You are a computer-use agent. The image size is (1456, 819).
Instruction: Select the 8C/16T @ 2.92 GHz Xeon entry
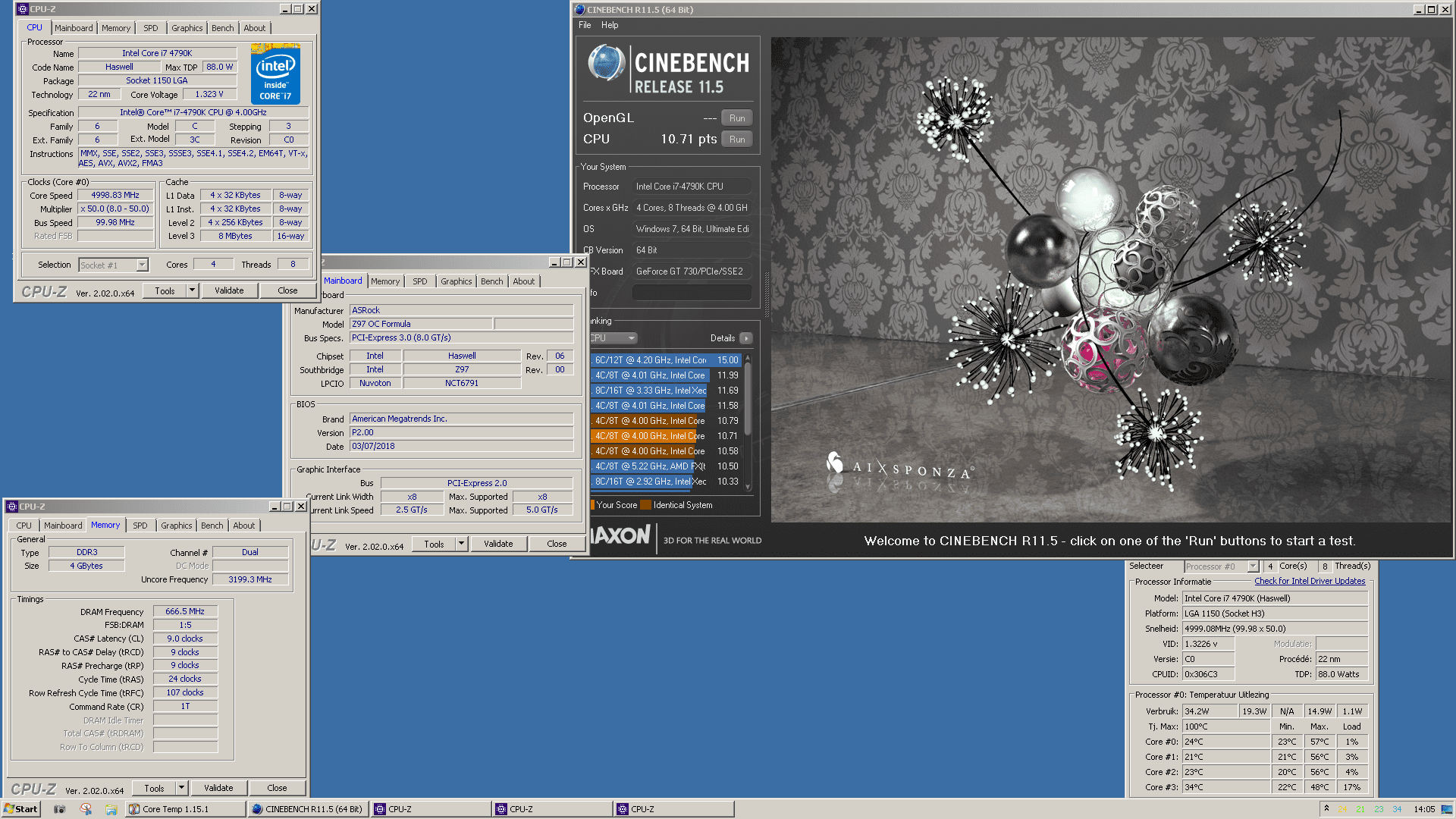click(x=665, y=482)
